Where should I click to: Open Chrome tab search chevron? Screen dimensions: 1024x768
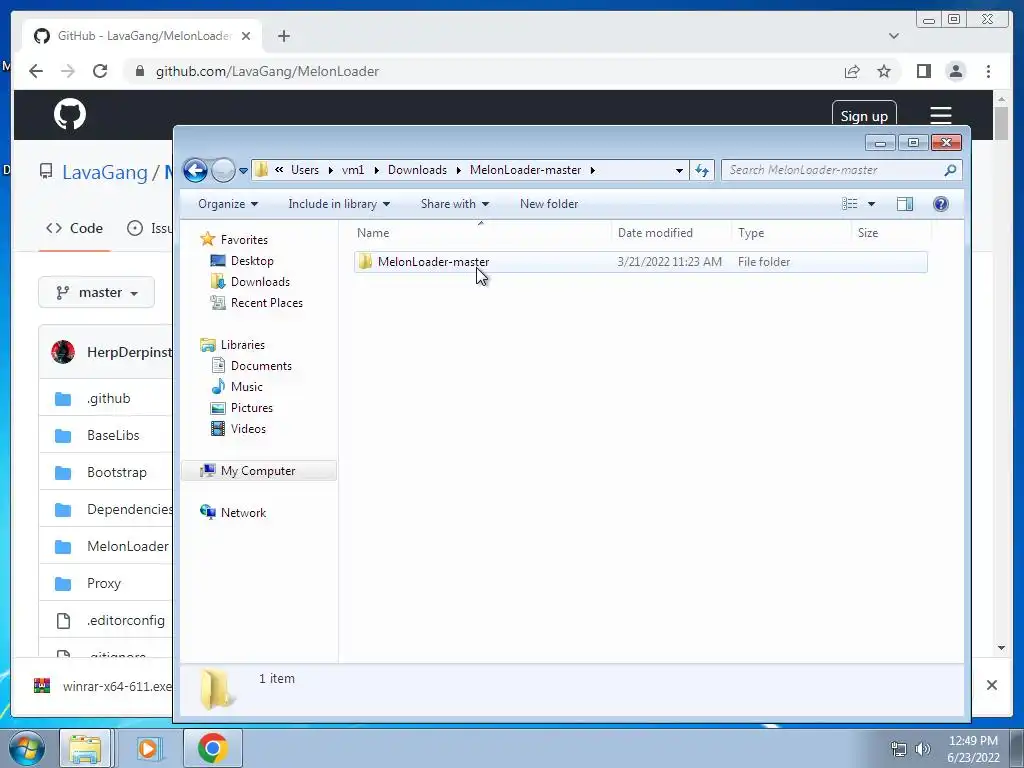click(x=893, y=36)
